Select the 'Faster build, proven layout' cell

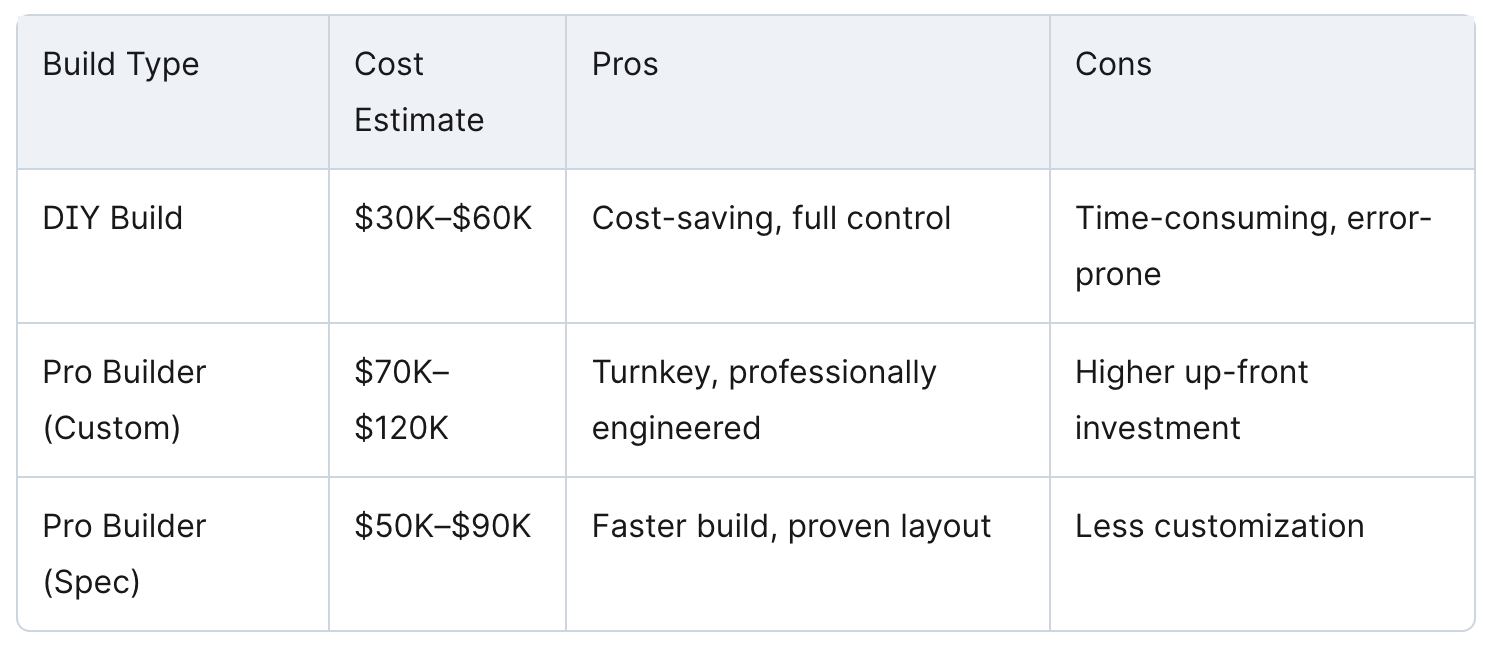tap(791, 527)
